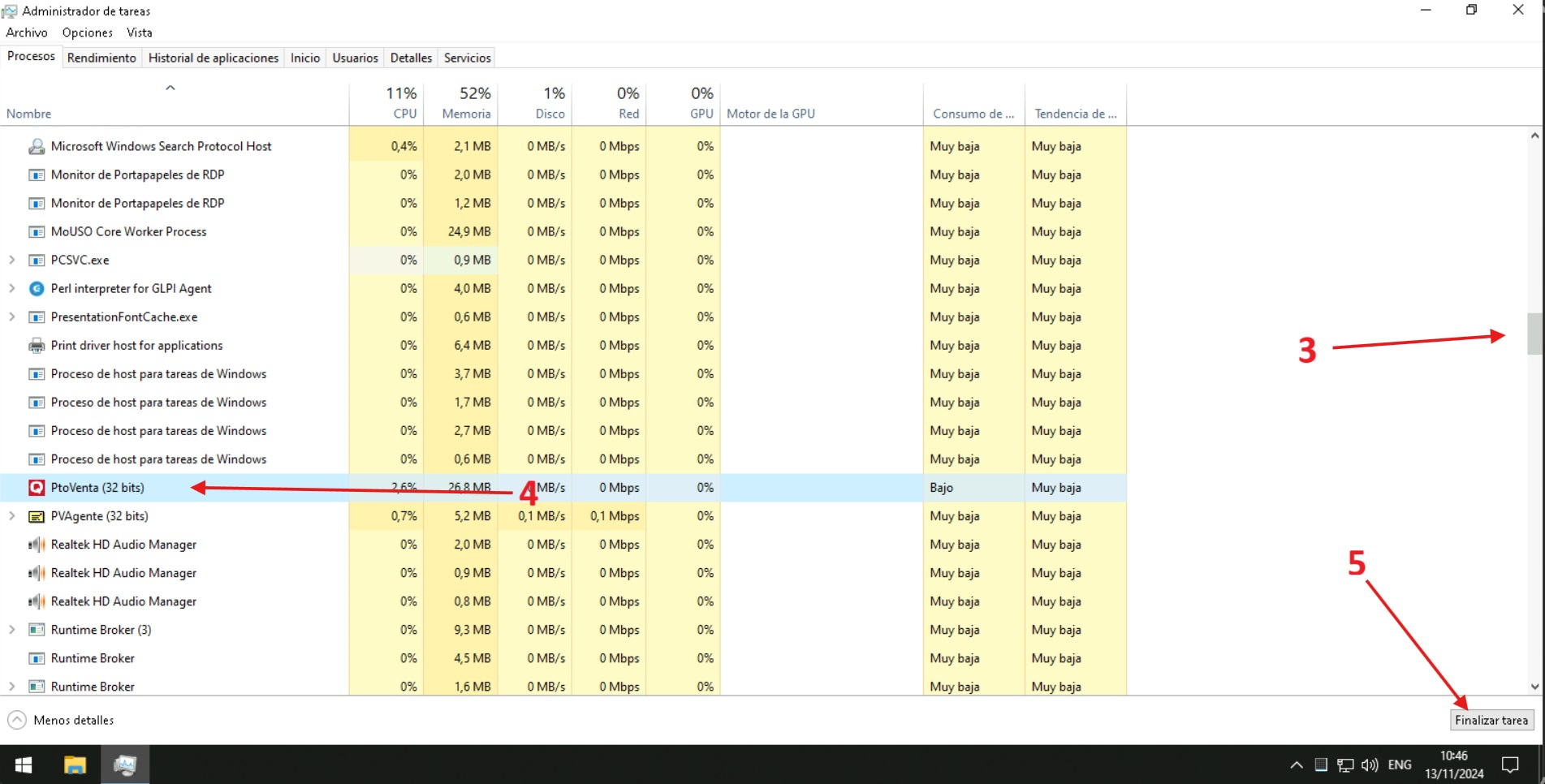Viewport: 1545px width, 784px height.
Task: Collapse view with Menos detalles
Action: point(61,720)
